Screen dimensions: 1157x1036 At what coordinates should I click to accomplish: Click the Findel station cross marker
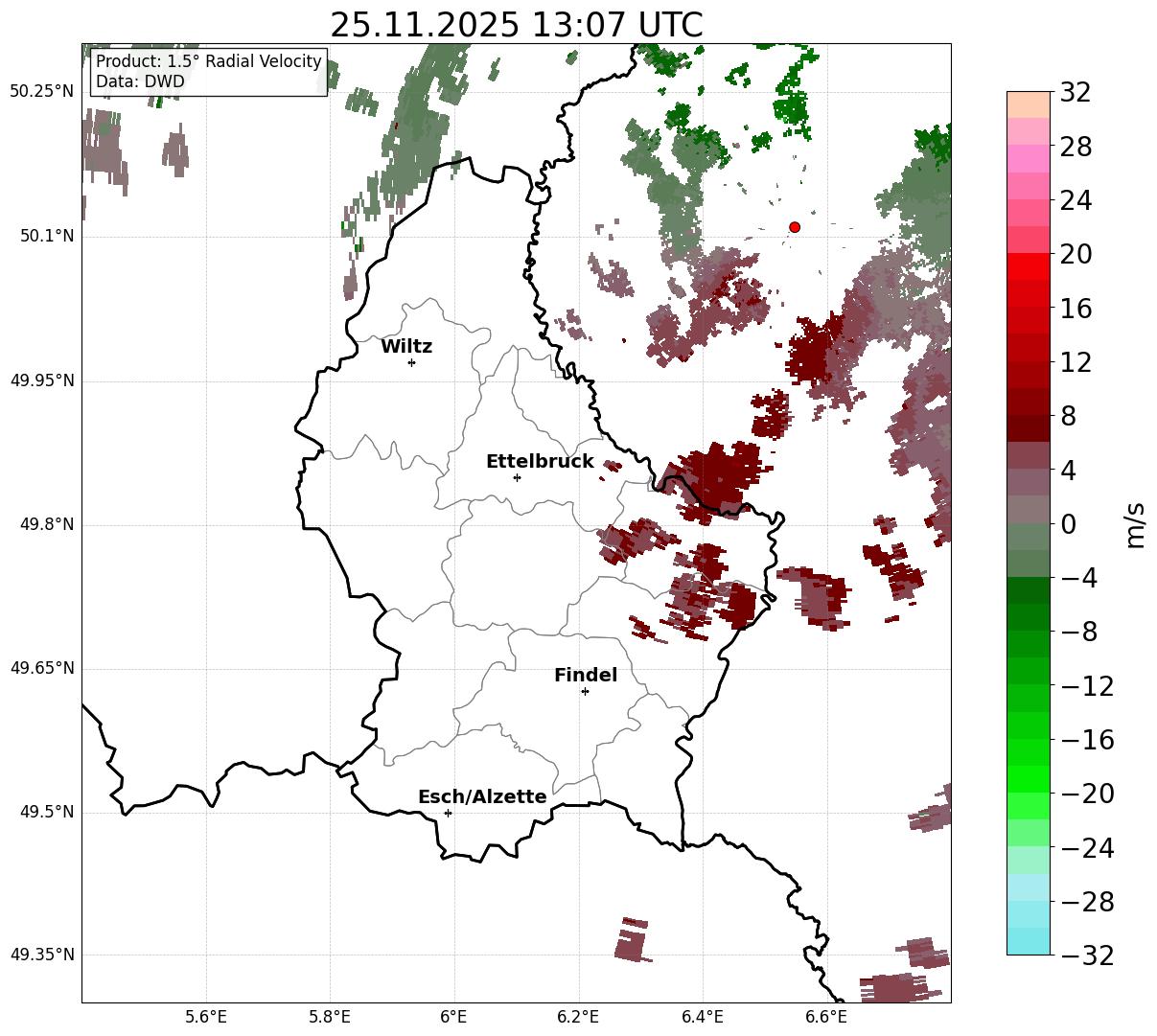585,691
